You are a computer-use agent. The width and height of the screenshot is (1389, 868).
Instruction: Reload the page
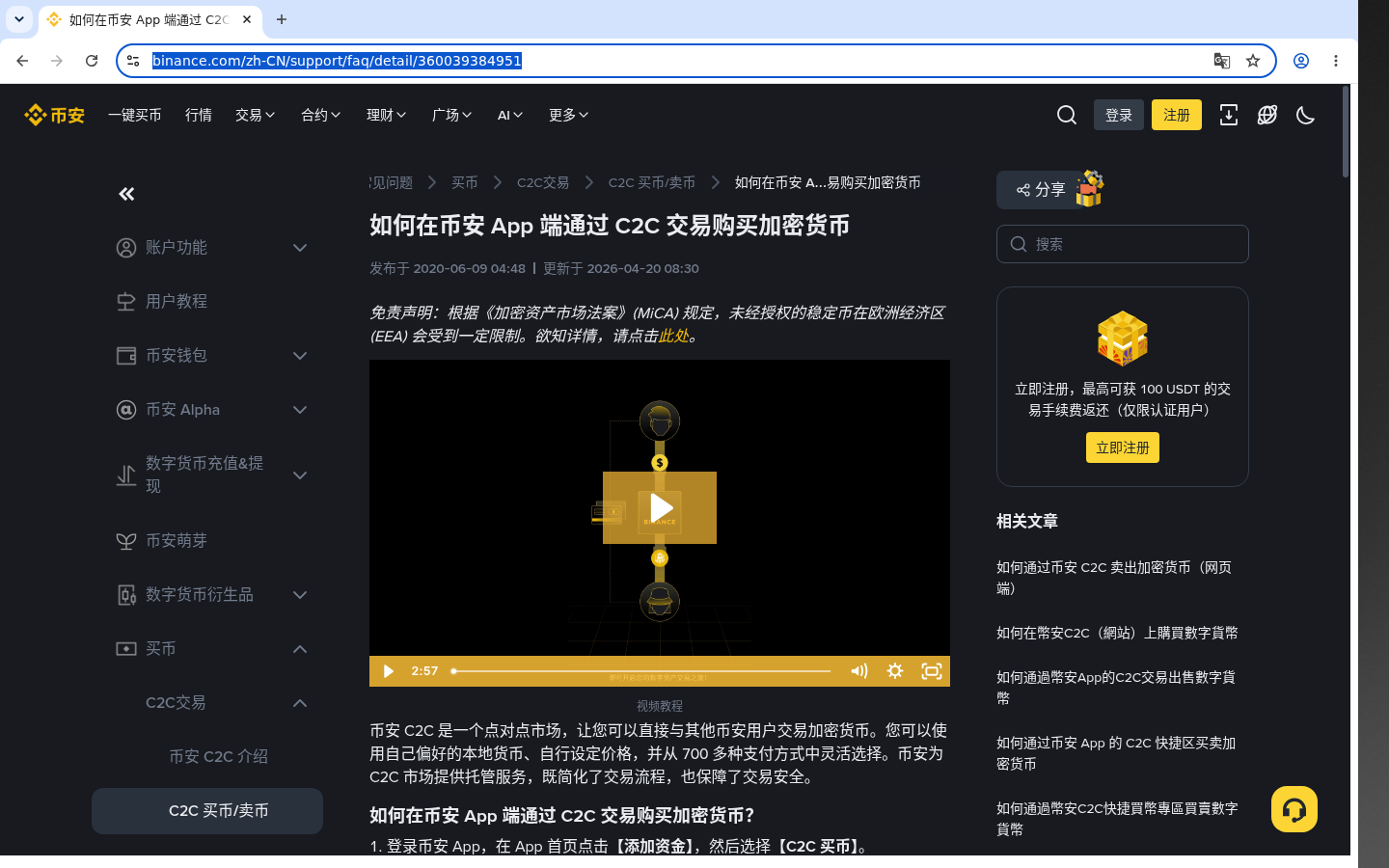tap(92, 61)
